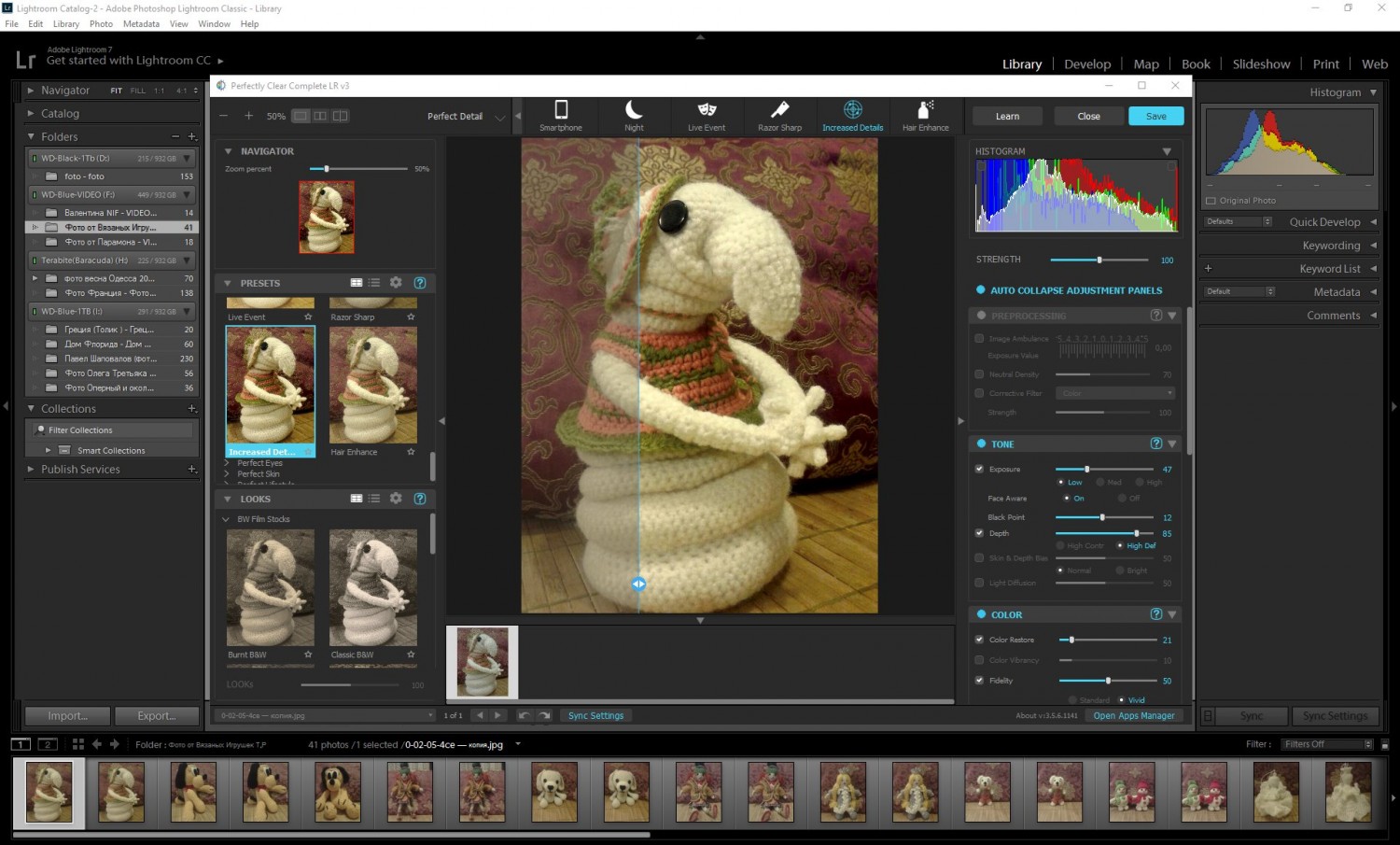Open the Photo menu
1400x845 pixels.
(x=101, y=24)
